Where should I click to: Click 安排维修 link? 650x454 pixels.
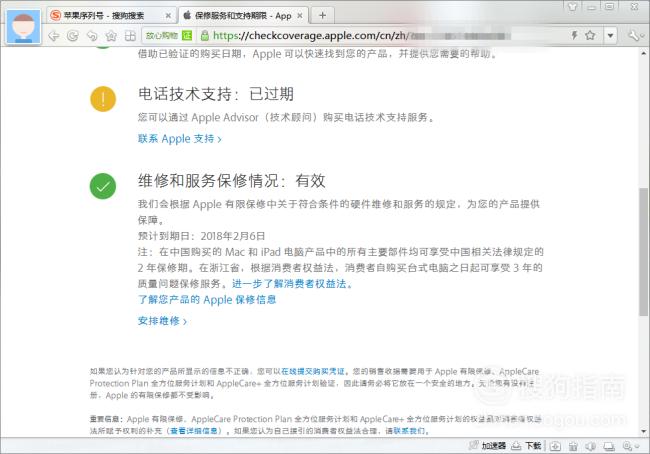pos(162,320)
